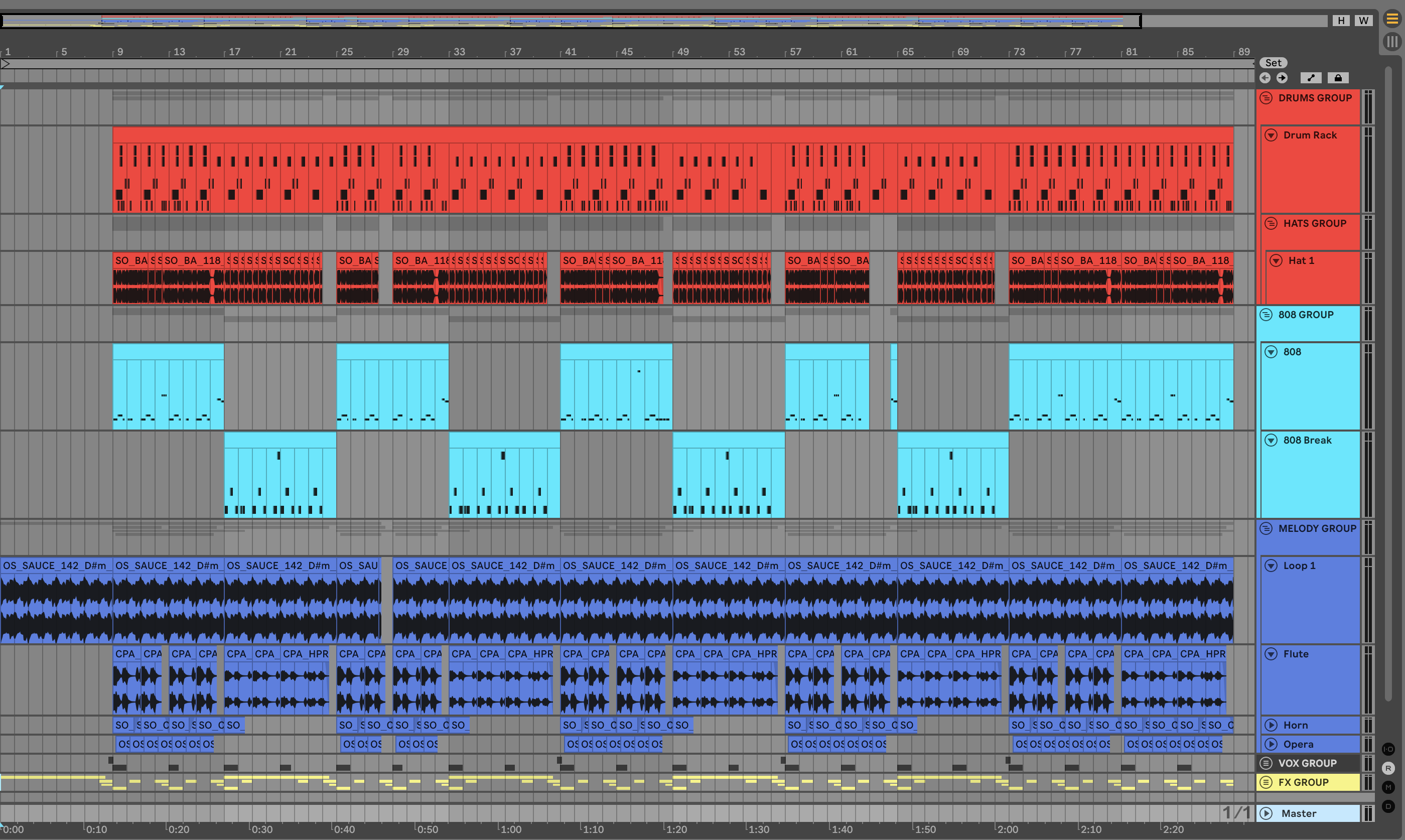Toggle the Mixer section M button
Viewport: 1405px width, 840px height.
point(1388,787)
